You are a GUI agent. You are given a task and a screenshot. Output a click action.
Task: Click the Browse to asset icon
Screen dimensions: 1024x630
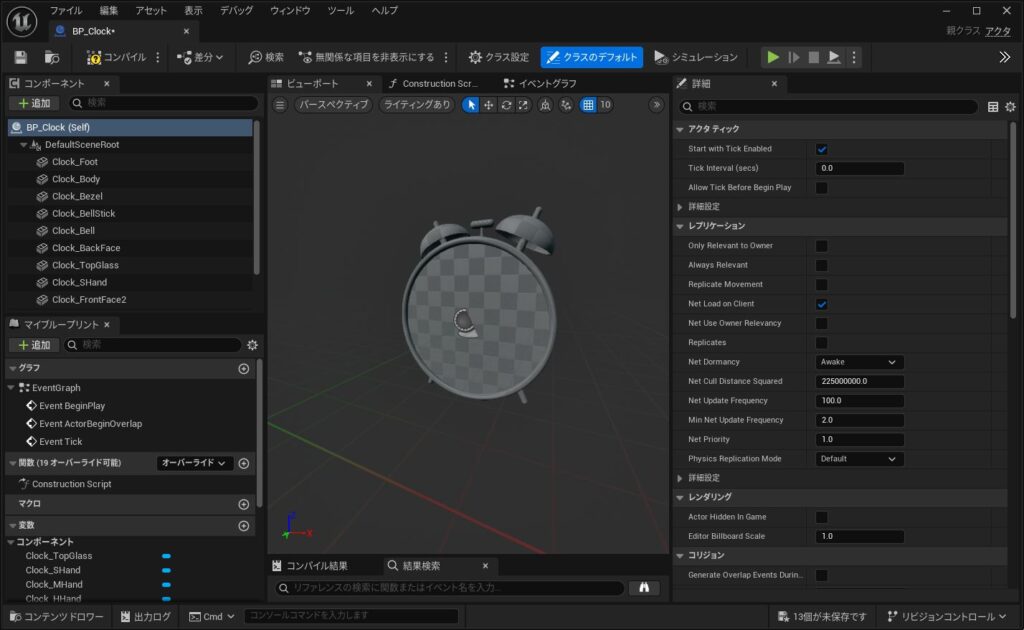[51, 57]
